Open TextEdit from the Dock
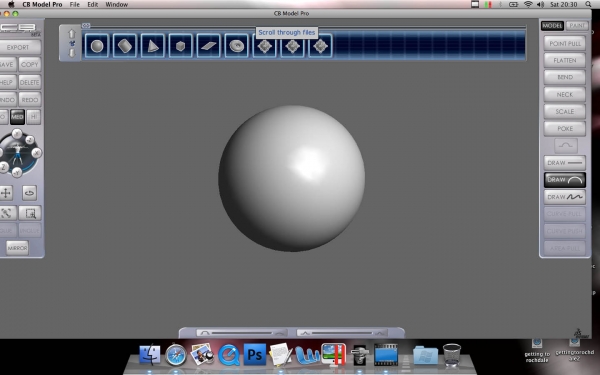 281,355
